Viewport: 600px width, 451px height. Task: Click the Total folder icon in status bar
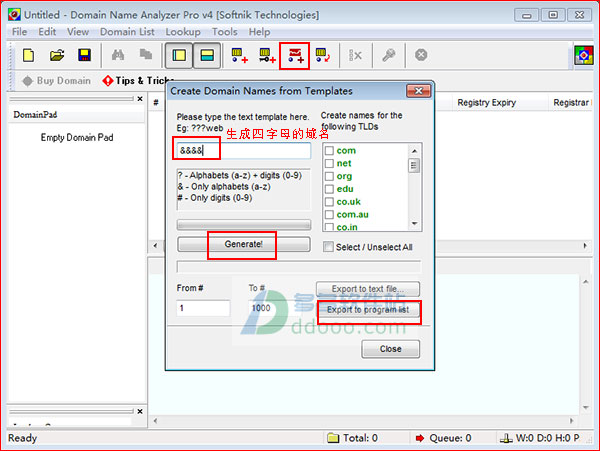pos(333,438)
